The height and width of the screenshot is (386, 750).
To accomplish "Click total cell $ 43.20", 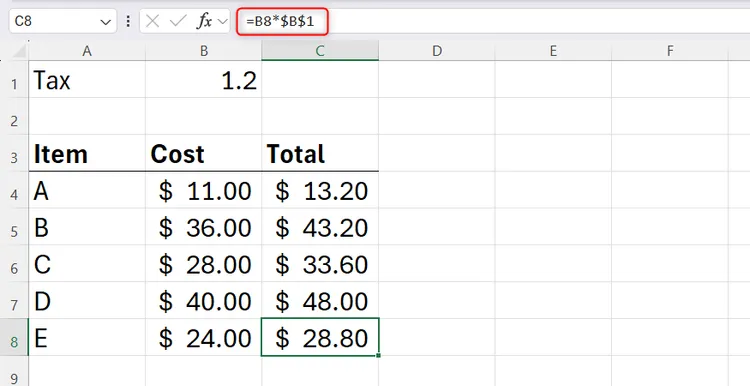I will tap(320, 227).
